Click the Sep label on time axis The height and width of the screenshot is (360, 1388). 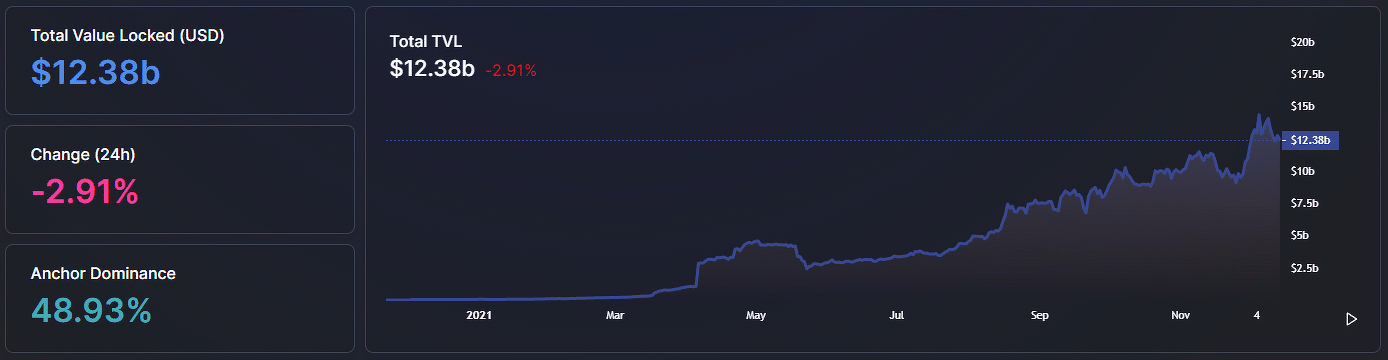coord(1039,315)
